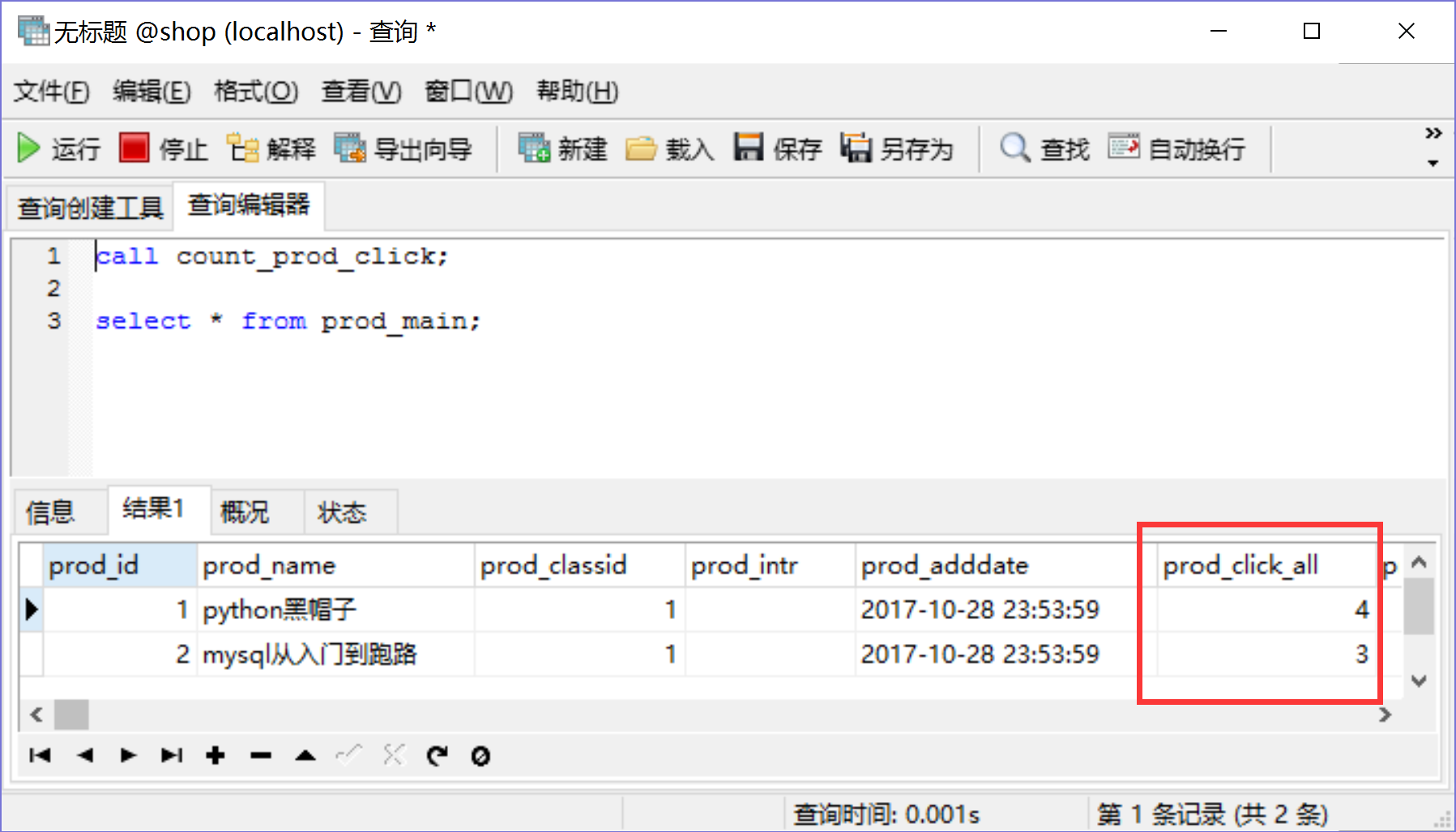Open the 编辑(E) menu
Image resolution: width=1456 pixels, height=832 pixels.
pos(152,91)
